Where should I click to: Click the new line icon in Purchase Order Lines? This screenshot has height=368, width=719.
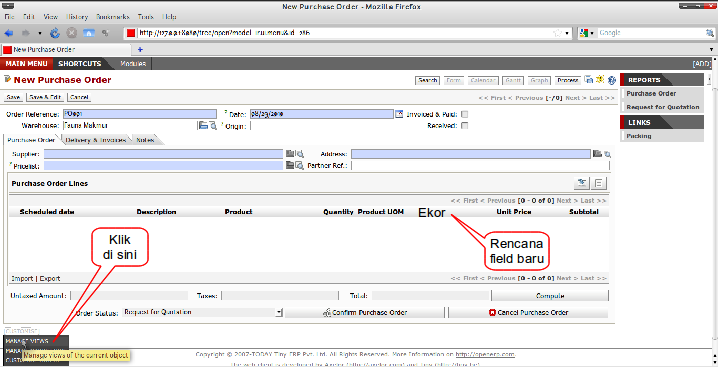coord(582,183)
